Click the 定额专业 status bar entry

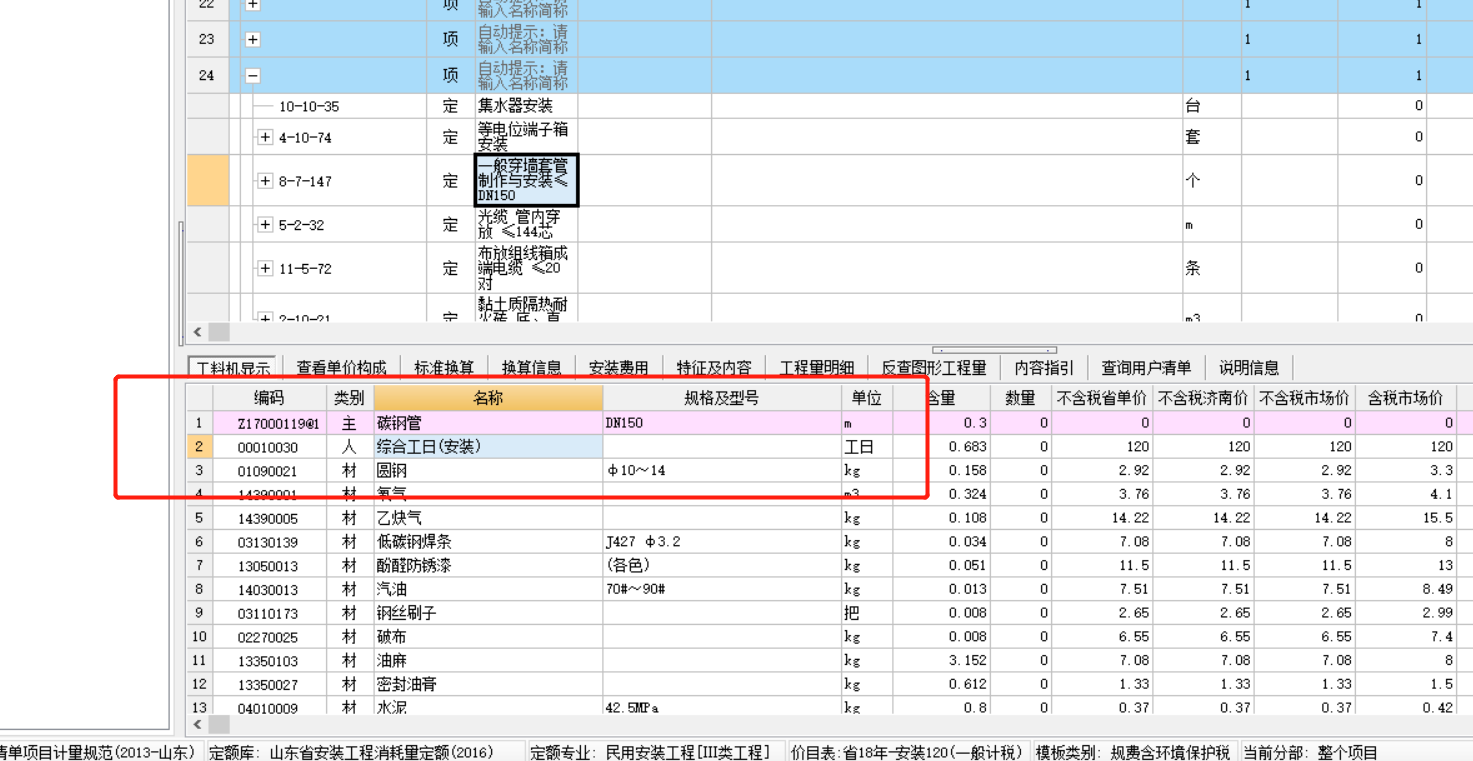[x=652, y=752]
